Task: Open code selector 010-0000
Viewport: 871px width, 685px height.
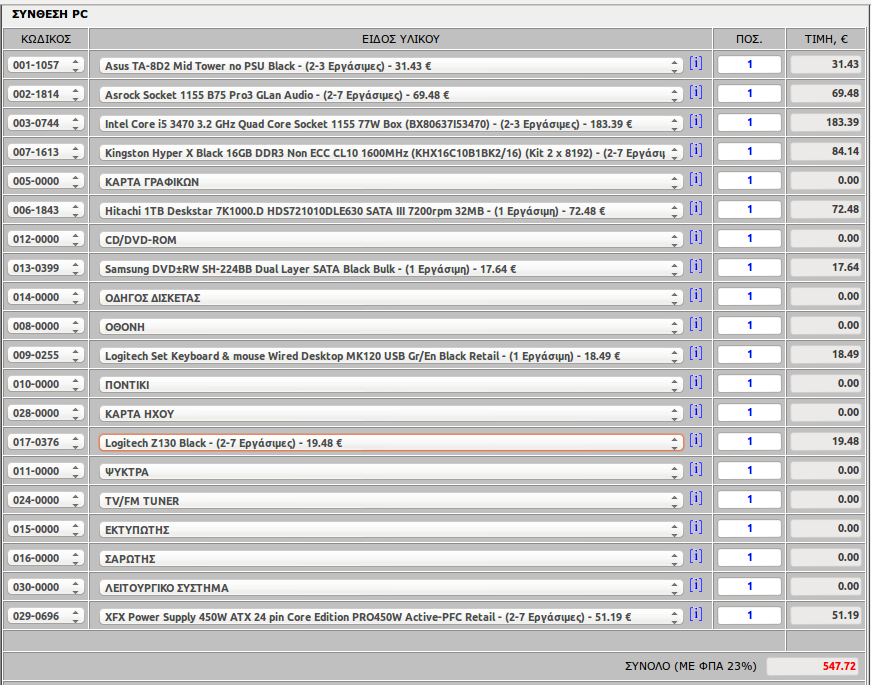Action: click(46, 384)
